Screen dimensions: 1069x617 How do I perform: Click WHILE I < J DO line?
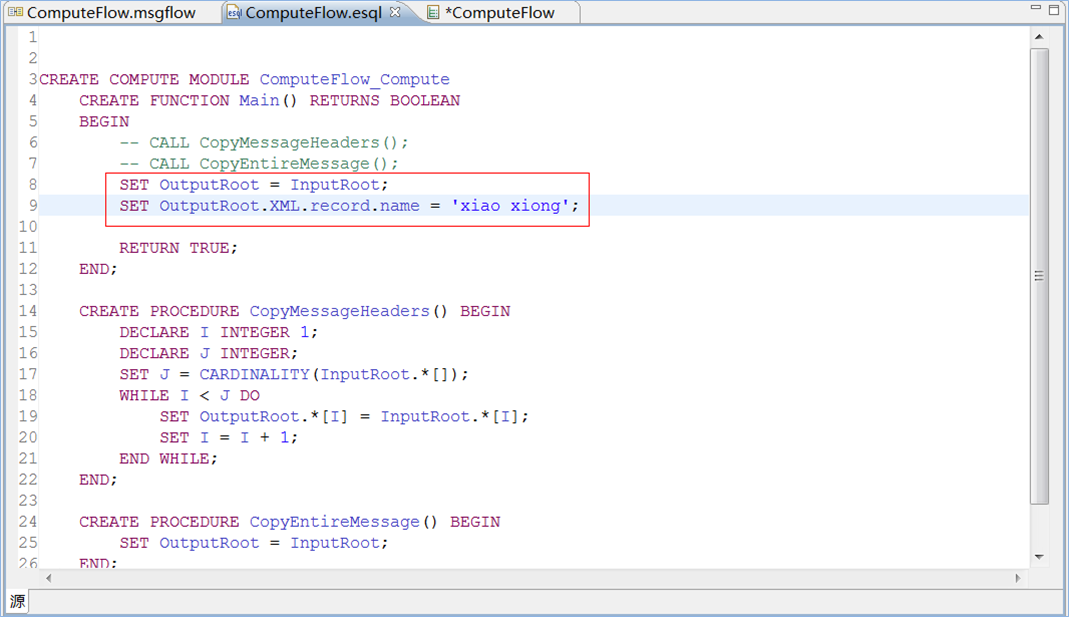190,396
